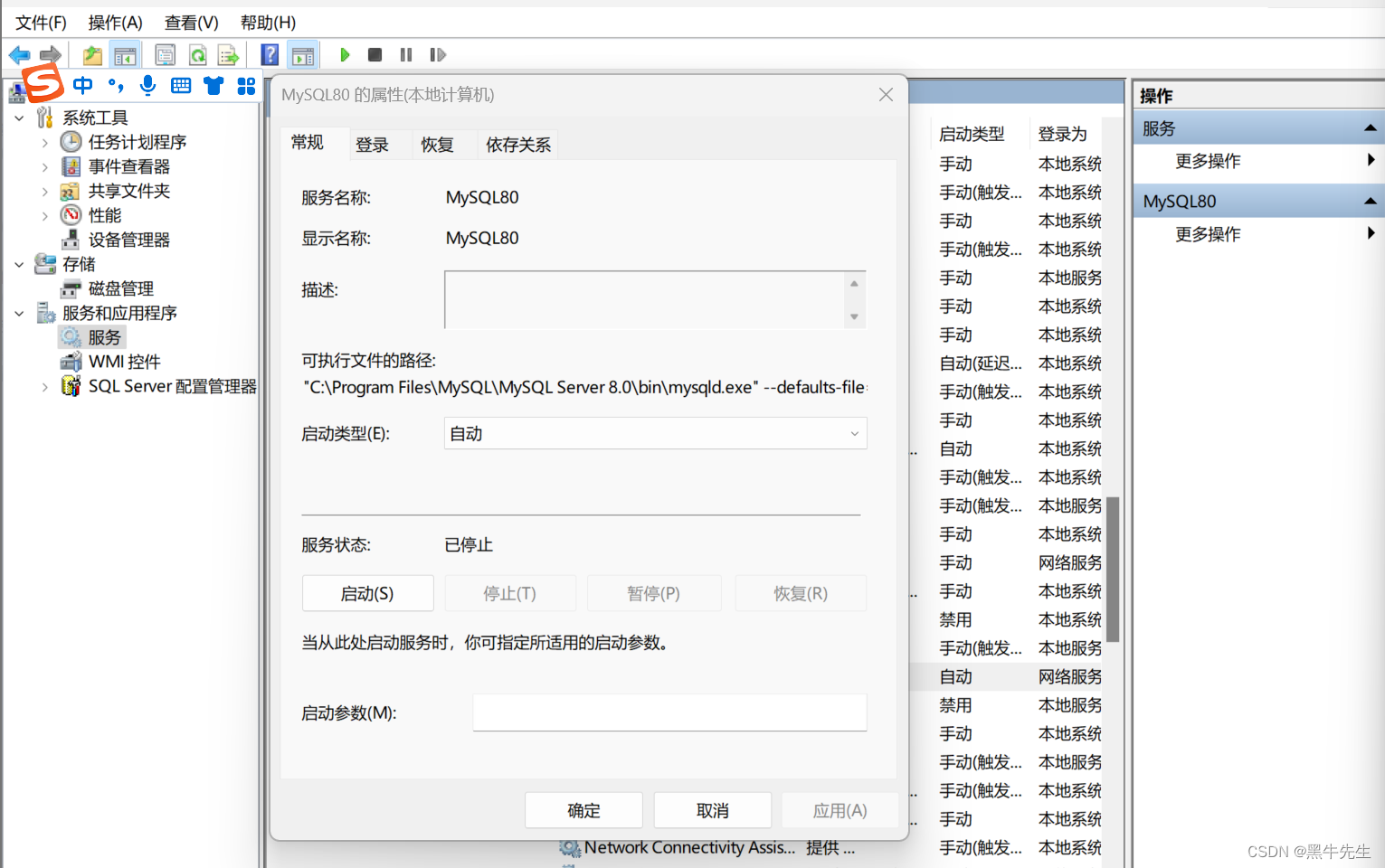The image size is (1385, 868).
Task: Click the 登录为 column header
Action: click(1062, 134)
